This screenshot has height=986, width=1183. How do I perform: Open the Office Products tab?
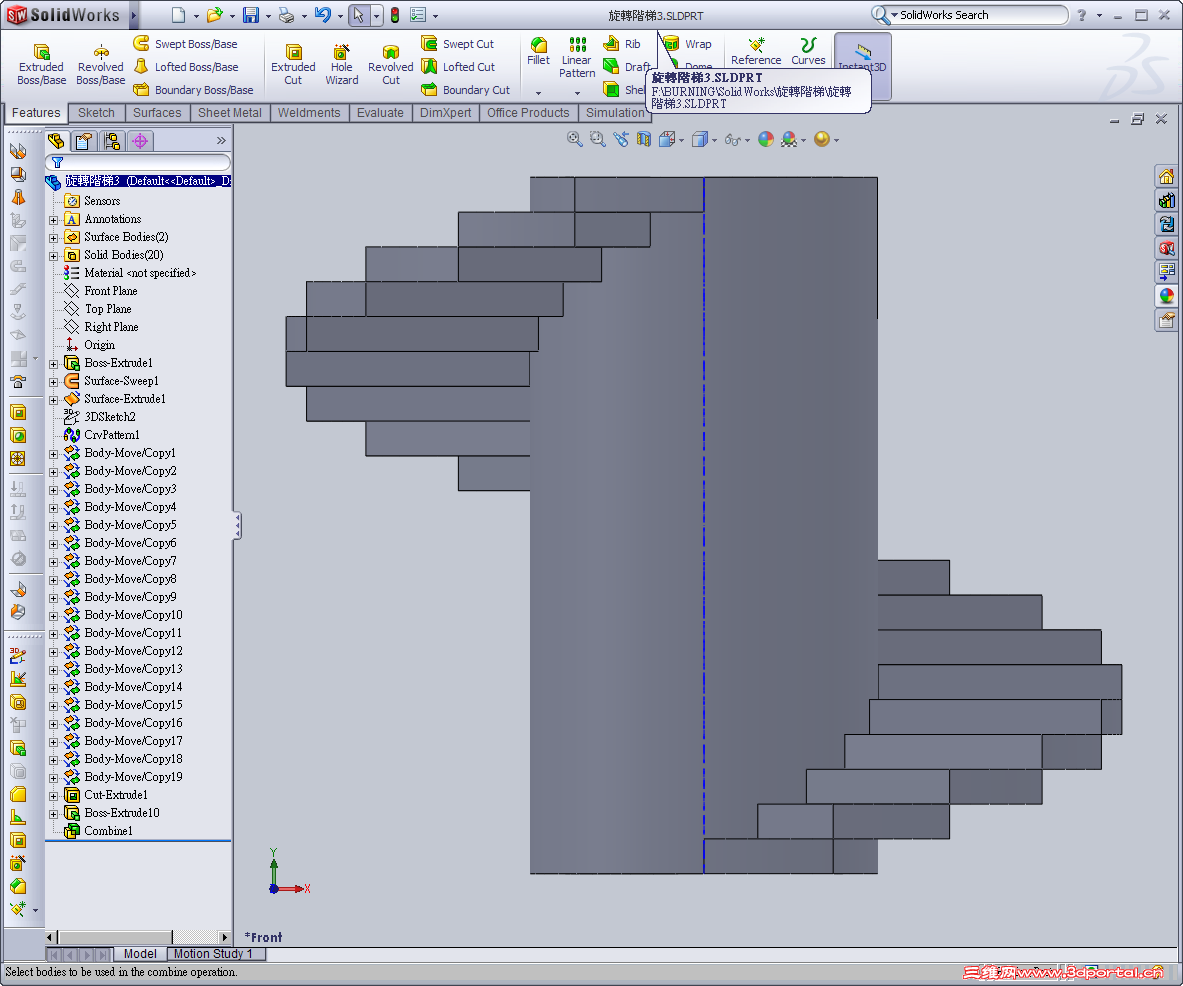528,112
